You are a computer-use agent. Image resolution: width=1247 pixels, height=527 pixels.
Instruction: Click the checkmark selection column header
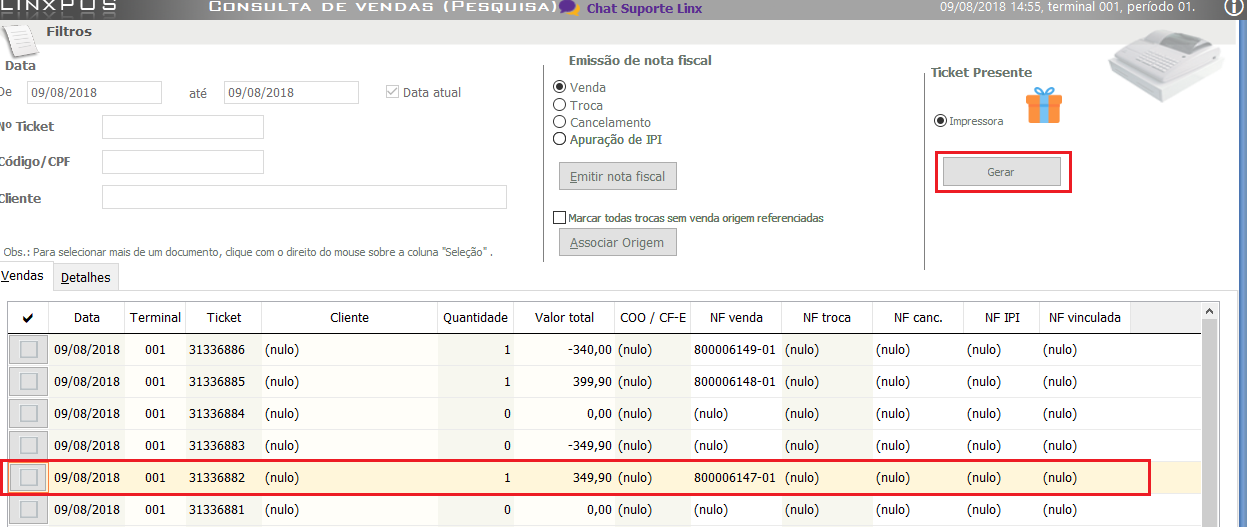coord(28,318)
